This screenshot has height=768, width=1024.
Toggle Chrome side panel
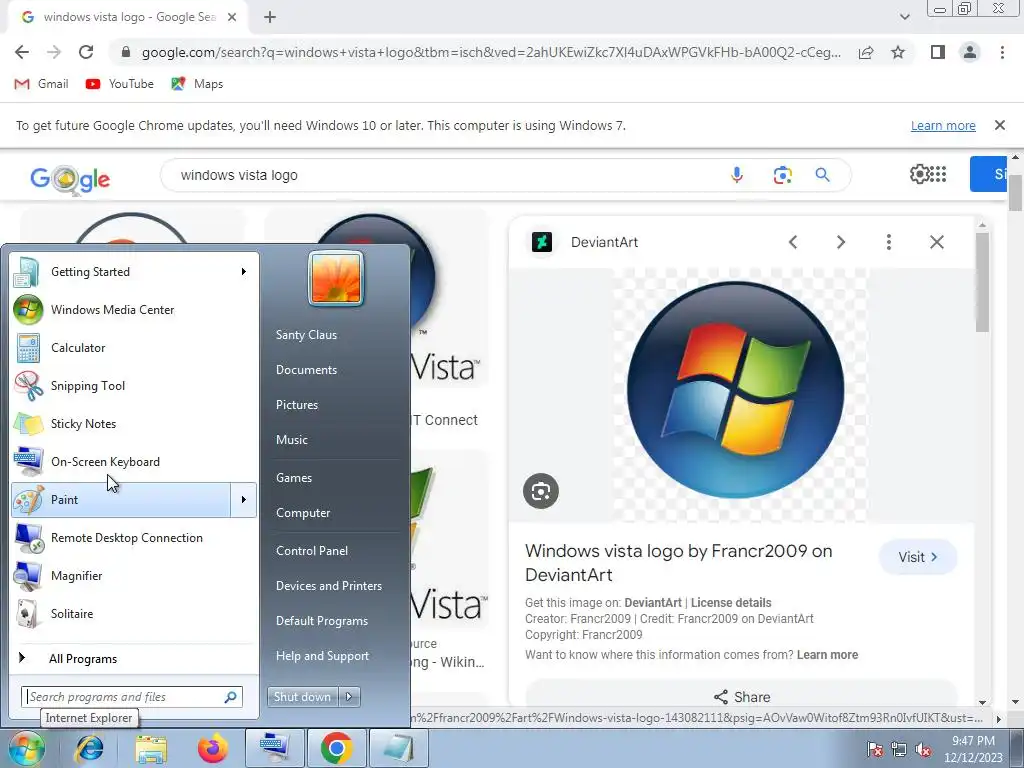click(x=938, y=52)
